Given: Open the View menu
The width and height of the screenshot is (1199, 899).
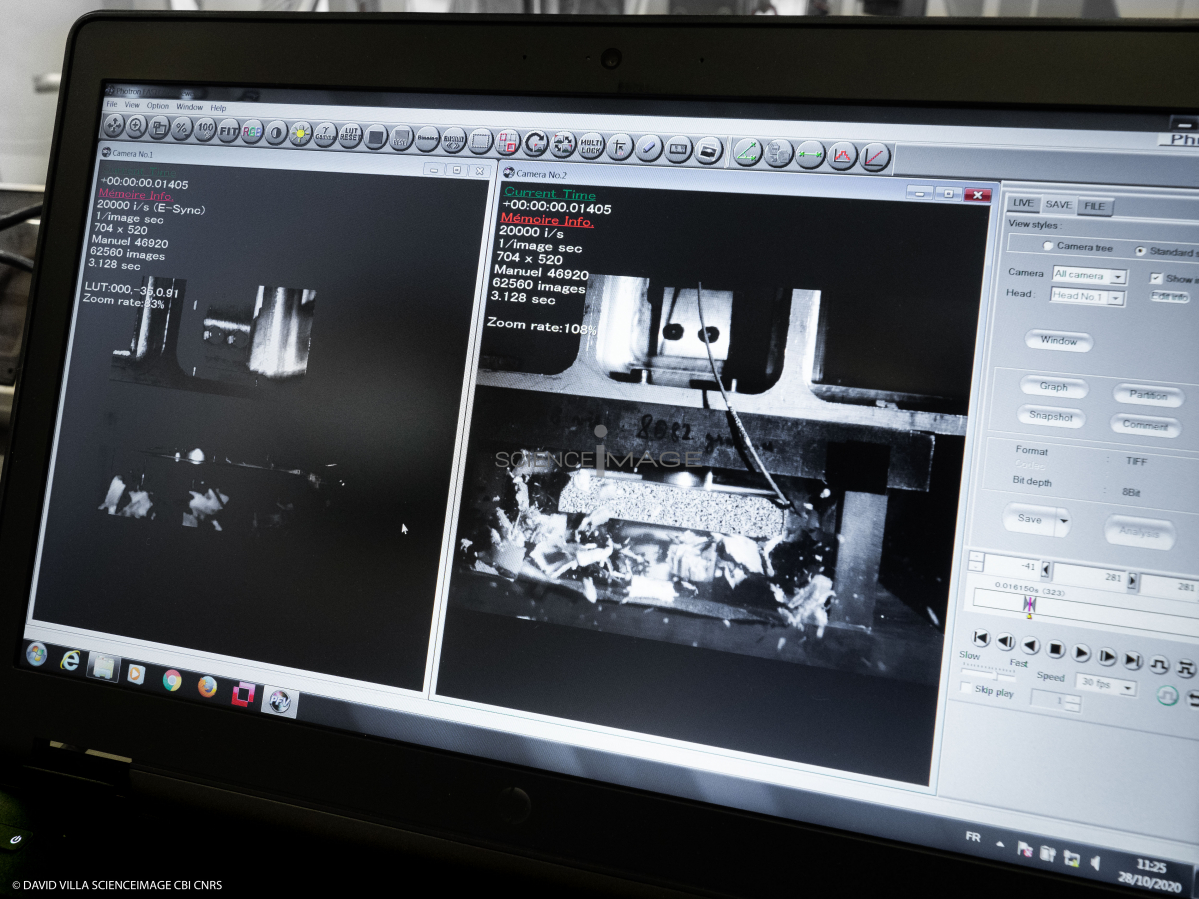Looking at the screenshot, I should pos(132,105).
